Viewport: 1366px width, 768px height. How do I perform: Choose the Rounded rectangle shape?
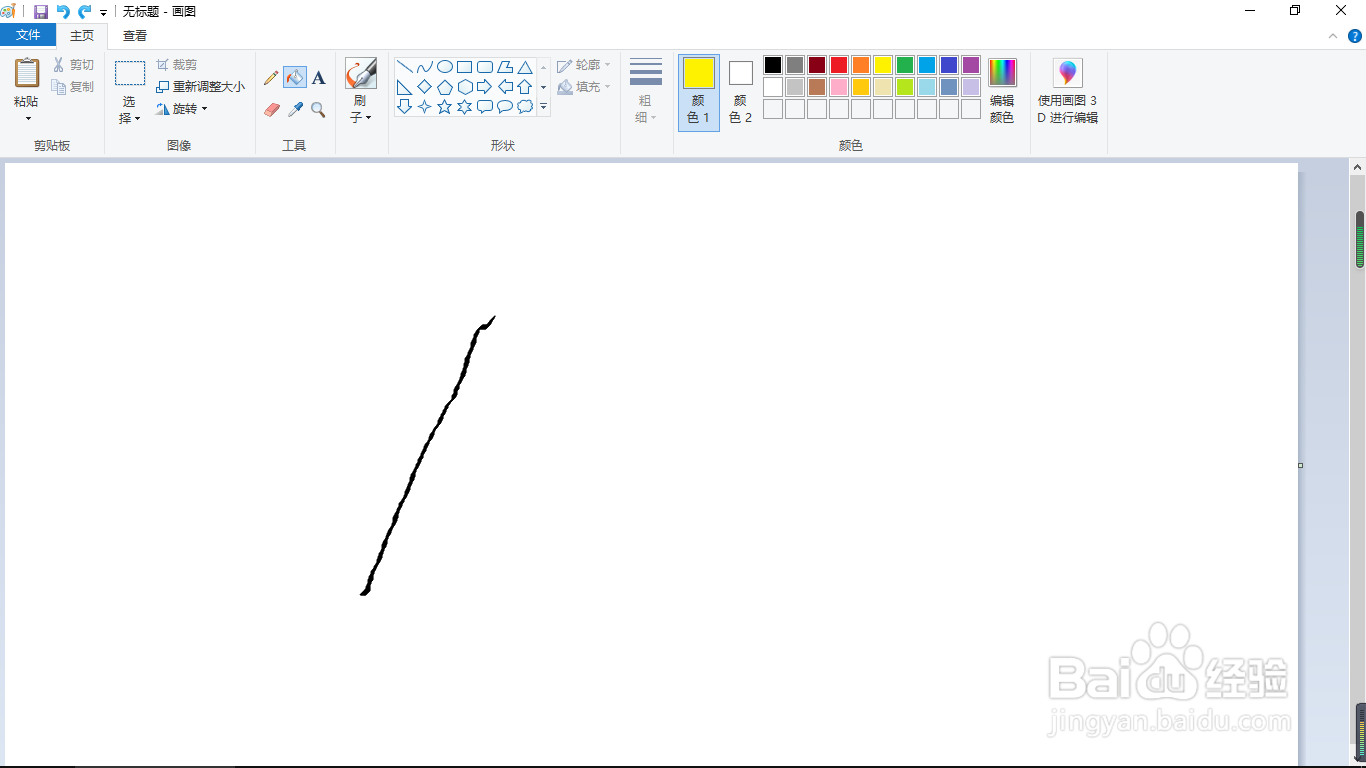[485, 67]
